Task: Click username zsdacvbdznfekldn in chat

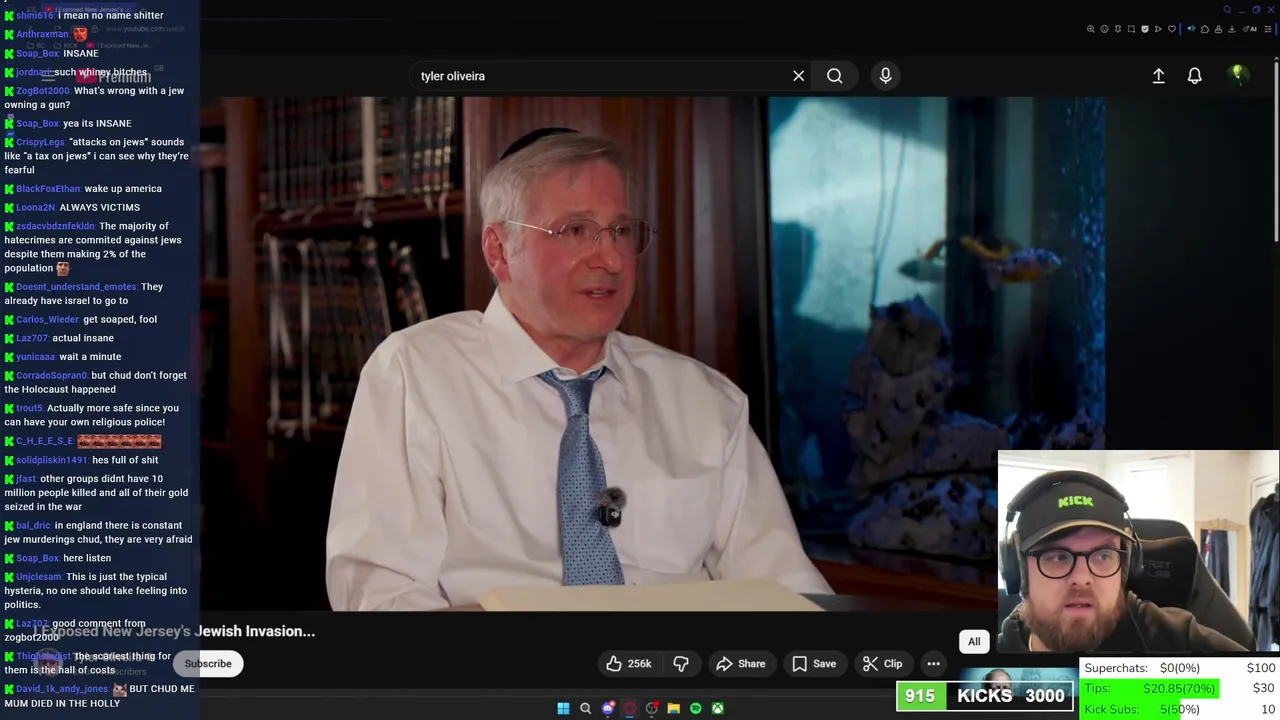Action: [55, 227]
